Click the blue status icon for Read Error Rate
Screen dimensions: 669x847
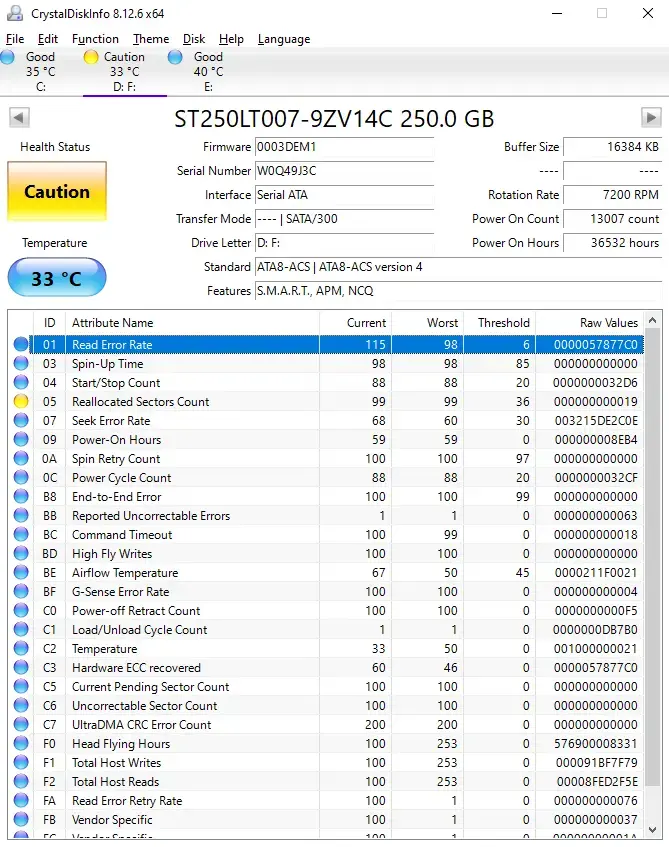21,344
